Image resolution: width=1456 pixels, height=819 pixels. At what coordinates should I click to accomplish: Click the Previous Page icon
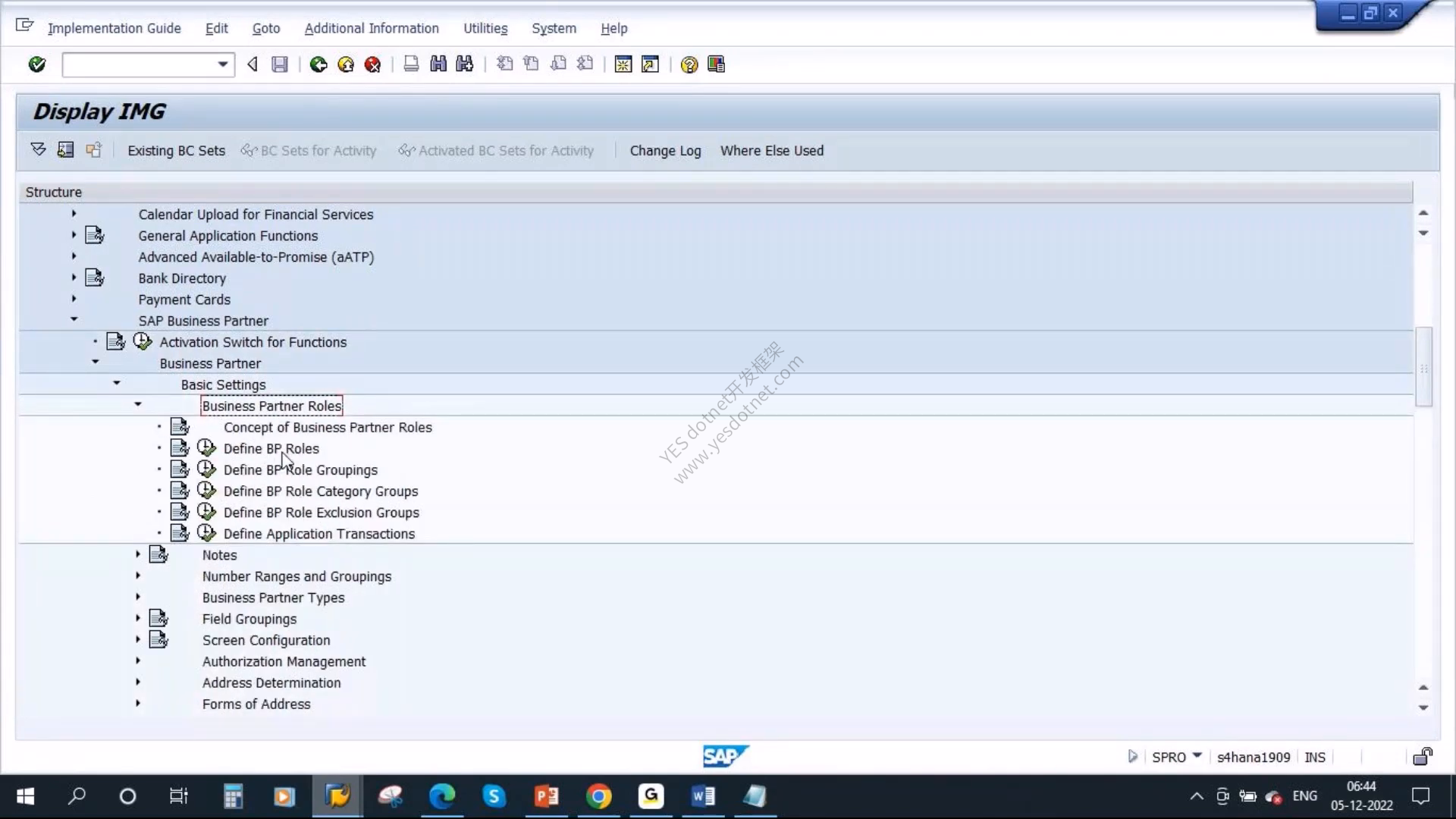(x=531, y=64)
